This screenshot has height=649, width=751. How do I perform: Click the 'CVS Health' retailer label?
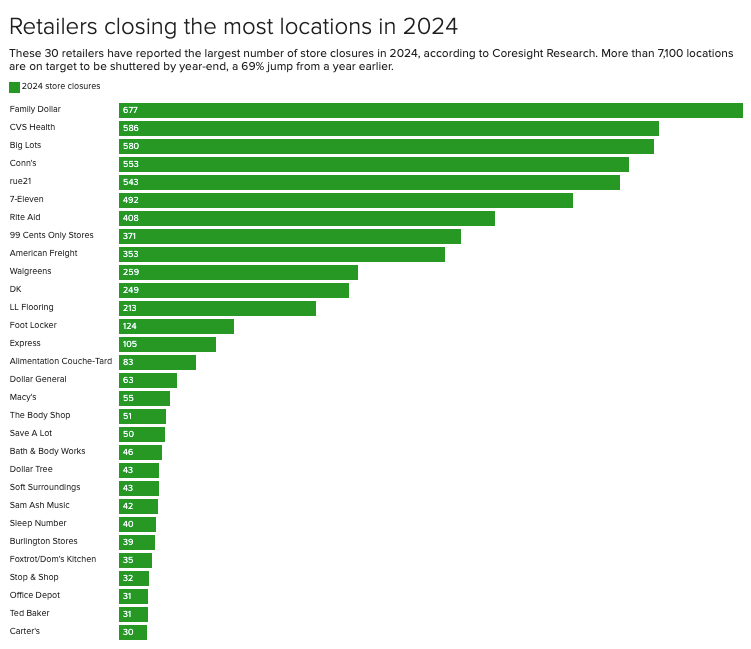32,127
